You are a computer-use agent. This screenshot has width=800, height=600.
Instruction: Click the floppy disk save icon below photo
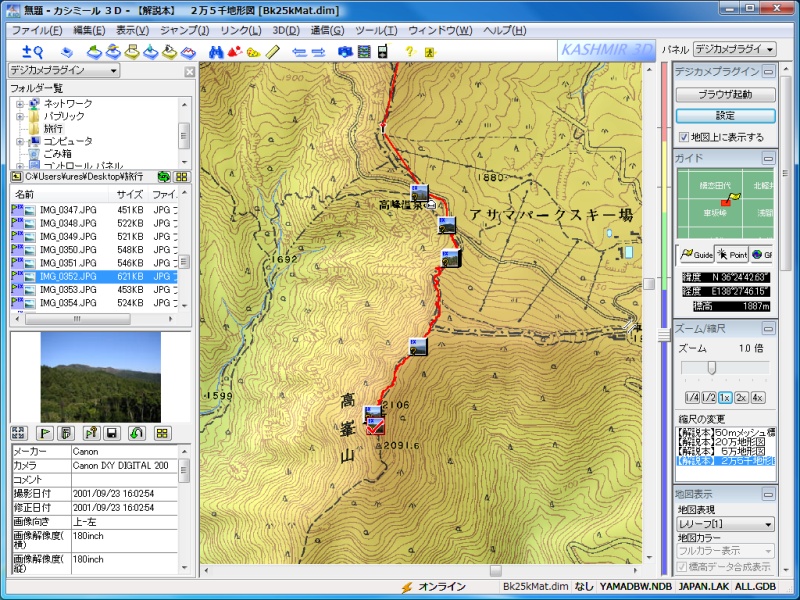(x=112, y=433)
